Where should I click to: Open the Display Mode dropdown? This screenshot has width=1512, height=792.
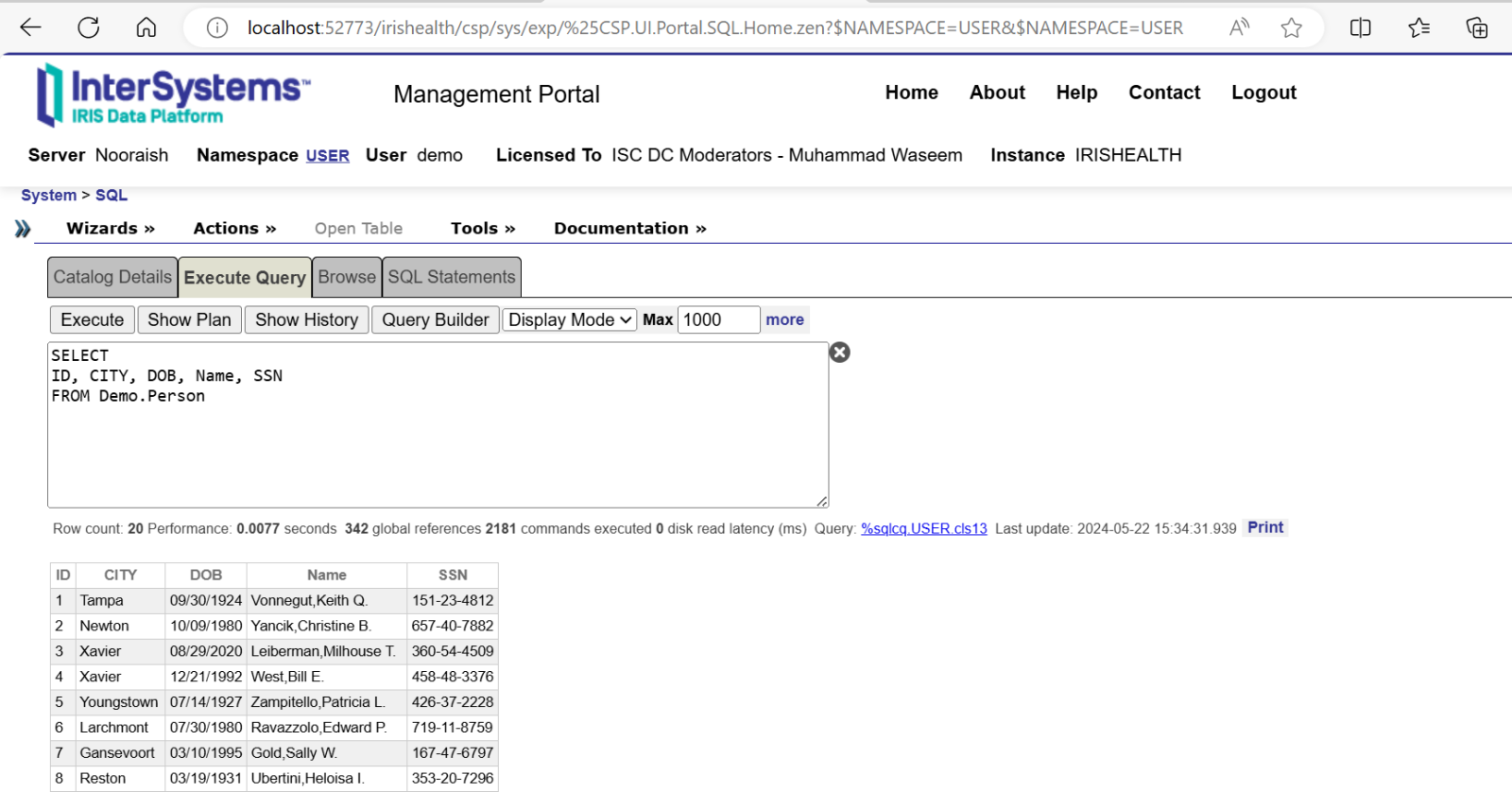[x=569, y=320]
